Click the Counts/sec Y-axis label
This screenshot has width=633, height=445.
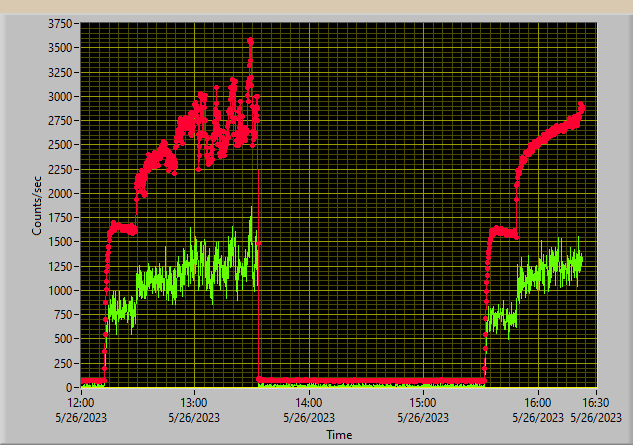37,206
